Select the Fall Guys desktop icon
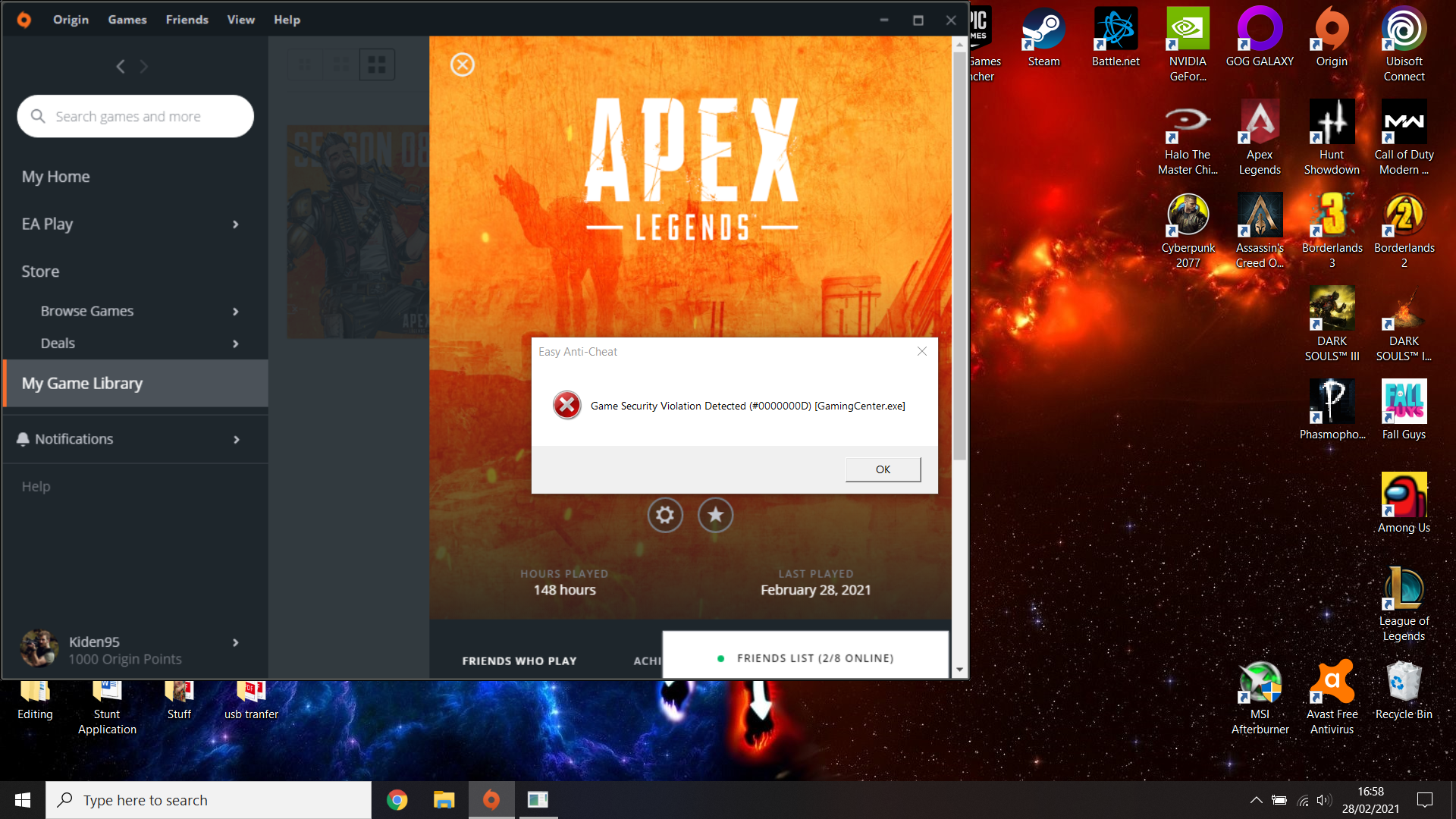This screenshot has height=819, width=1456. click(x=1404, y=410)
